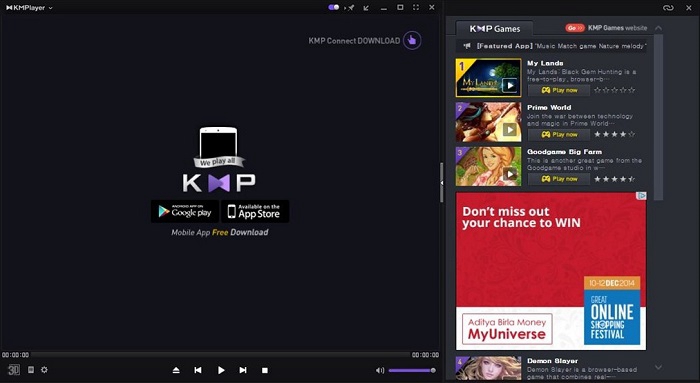700x383 pixels.
Task: Expand down chevron in games panel
Action: [658, 367]
